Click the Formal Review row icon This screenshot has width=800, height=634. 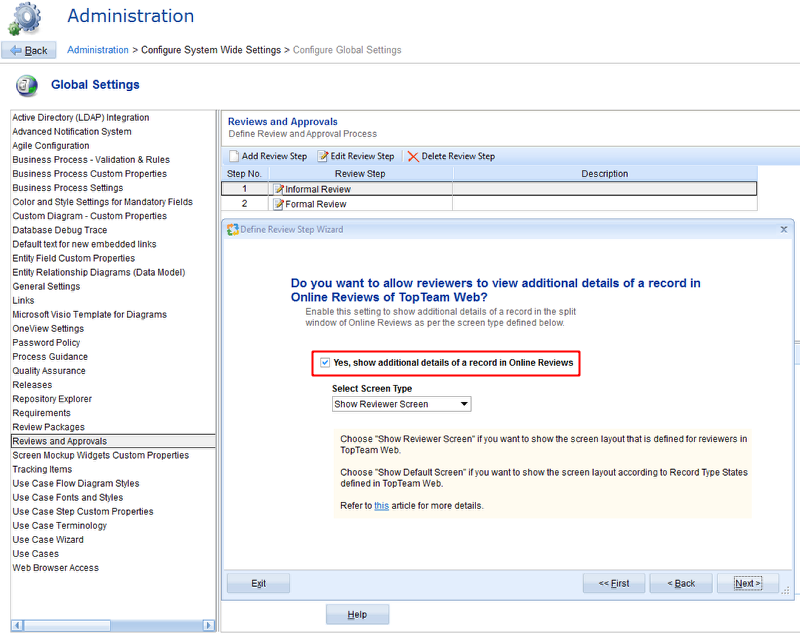[279, 204]
